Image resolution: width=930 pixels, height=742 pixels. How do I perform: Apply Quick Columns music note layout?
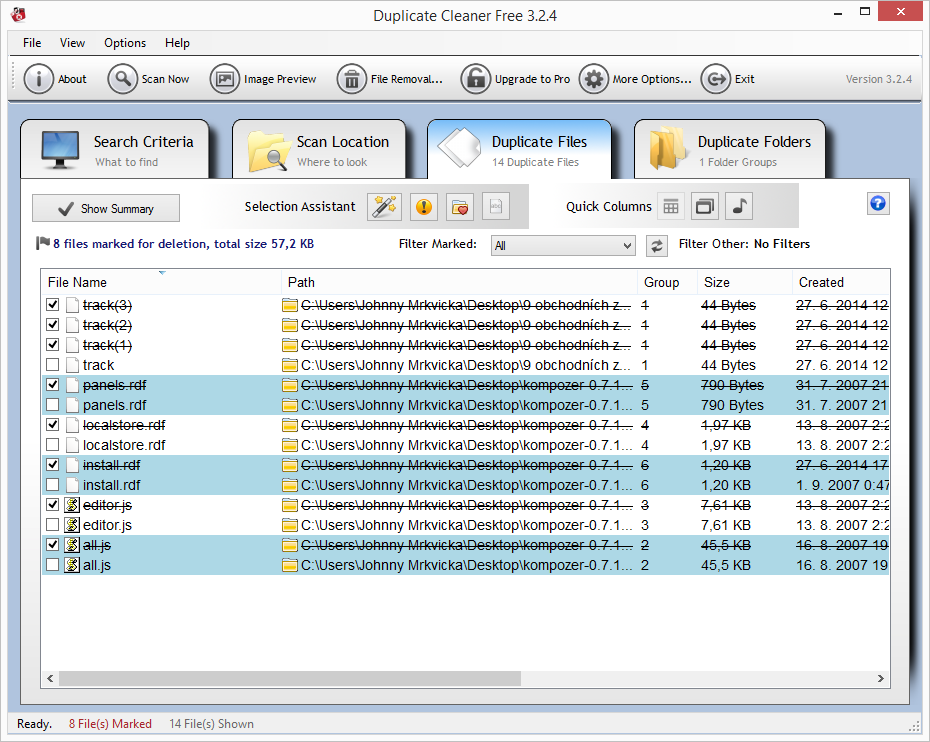click(x=739, y=207)
